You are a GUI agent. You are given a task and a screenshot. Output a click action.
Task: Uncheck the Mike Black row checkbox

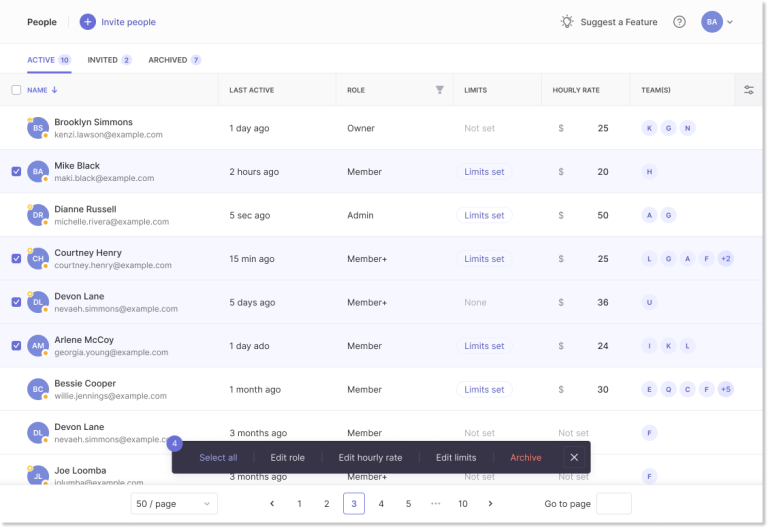[16, 171]
